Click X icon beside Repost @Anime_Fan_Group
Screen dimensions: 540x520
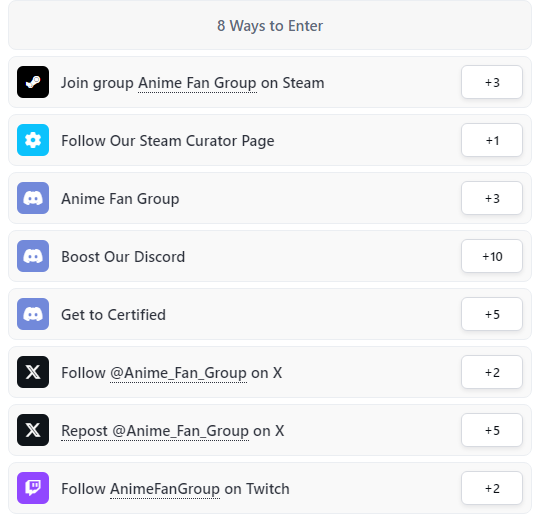[33, 430]
